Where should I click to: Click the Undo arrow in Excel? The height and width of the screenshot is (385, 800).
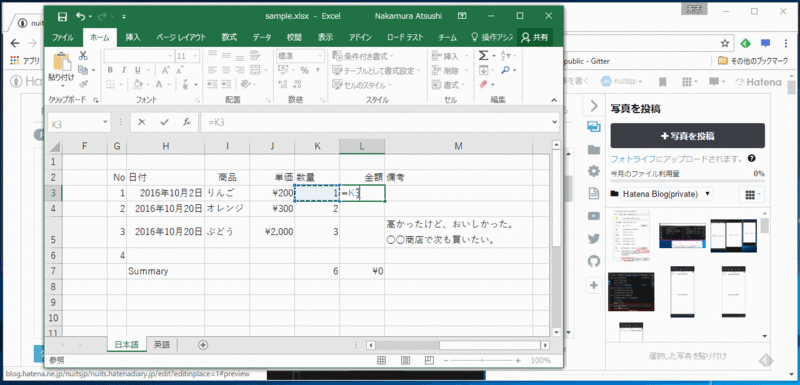click(81, 16)
